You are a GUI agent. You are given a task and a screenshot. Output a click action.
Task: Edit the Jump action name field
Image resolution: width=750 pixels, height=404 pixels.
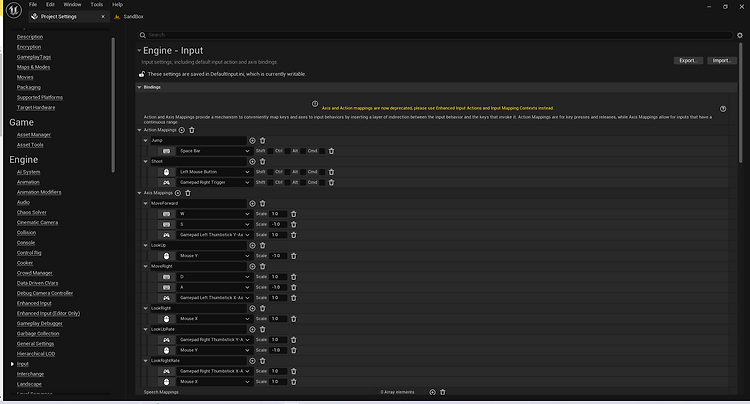pos(199,141)
